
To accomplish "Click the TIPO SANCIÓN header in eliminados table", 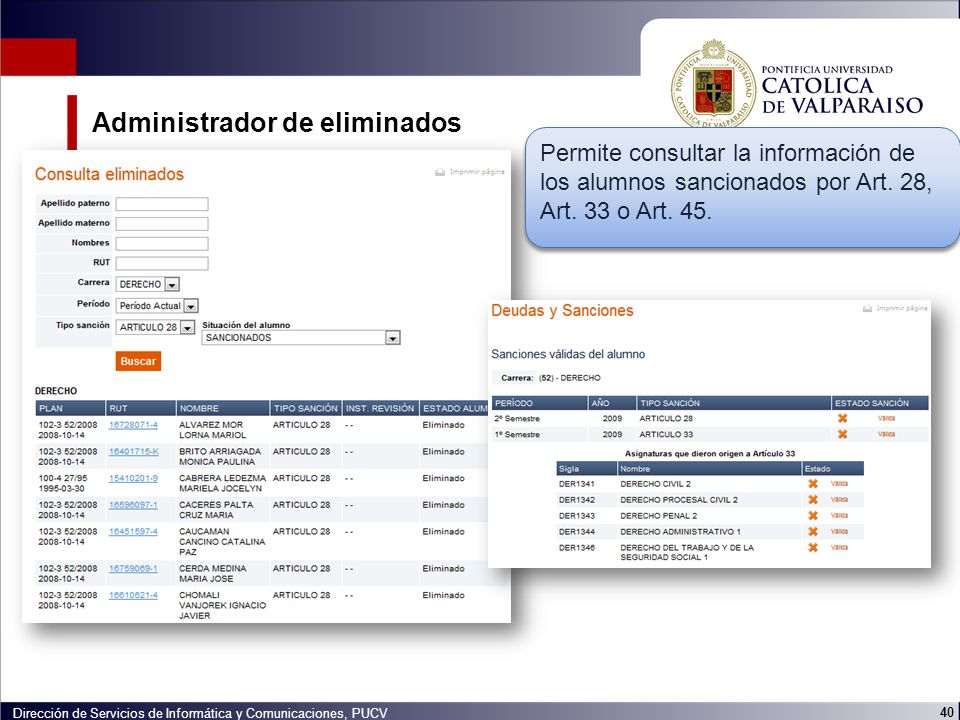I will click(x=306, y=408).
